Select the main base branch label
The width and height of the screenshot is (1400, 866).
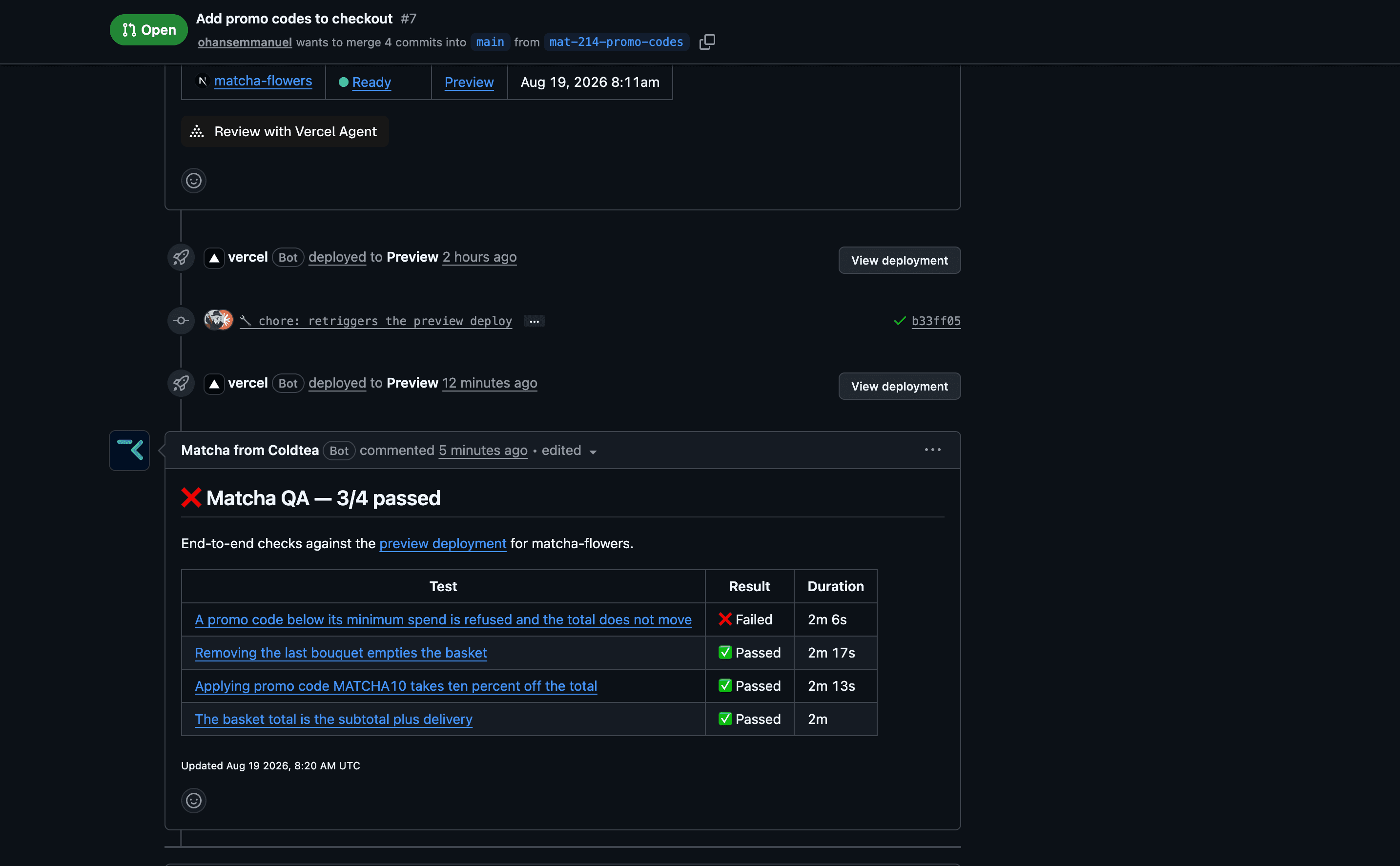pos(490,42)
